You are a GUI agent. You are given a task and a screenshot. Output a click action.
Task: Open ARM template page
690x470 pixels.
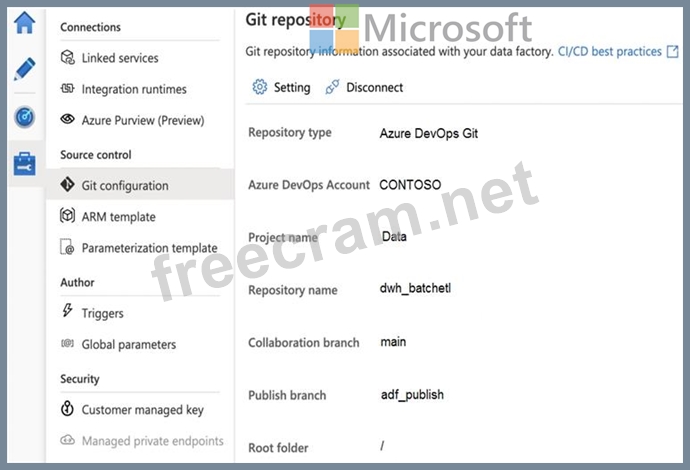[x=118, y=216]
